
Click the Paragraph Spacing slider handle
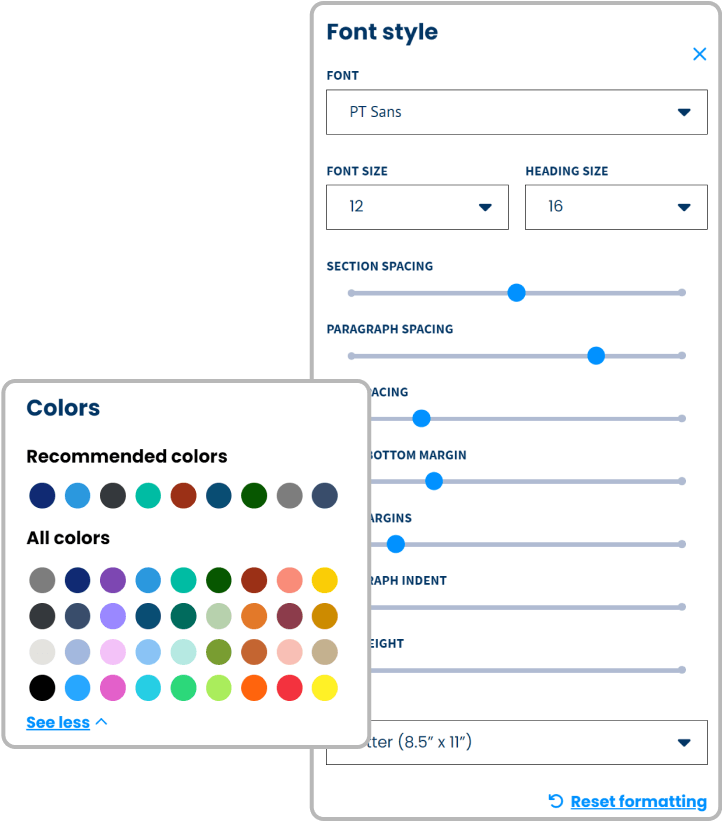click(596, 356)
